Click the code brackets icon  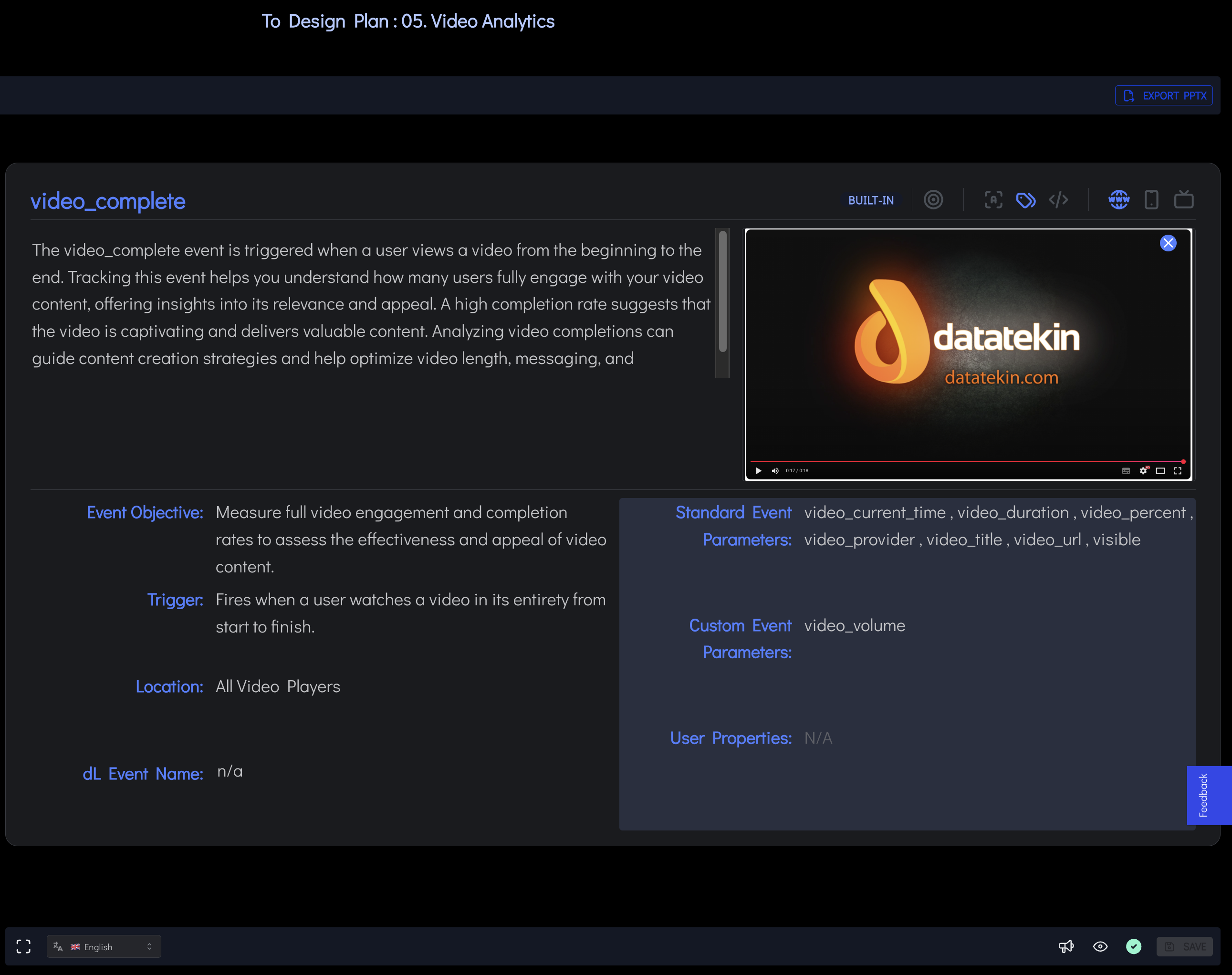(1058, 200)
